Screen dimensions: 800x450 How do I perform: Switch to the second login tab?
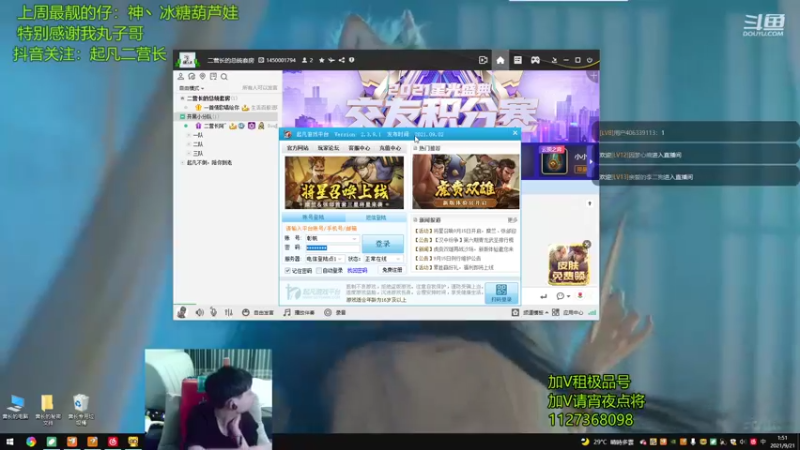[376, 217]
